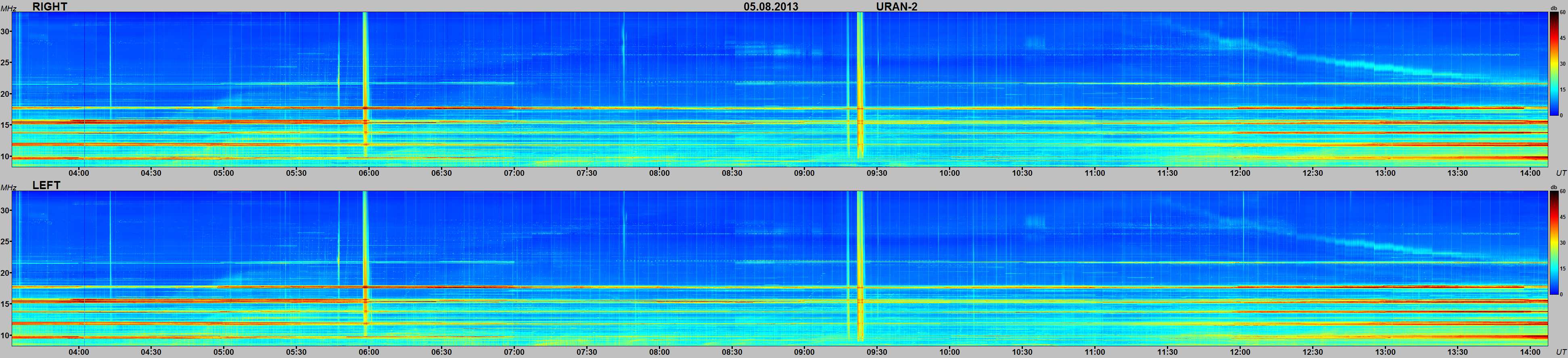
Task: Click the 07:00 time tick under RIGHT panel
Action: (514, 173)
